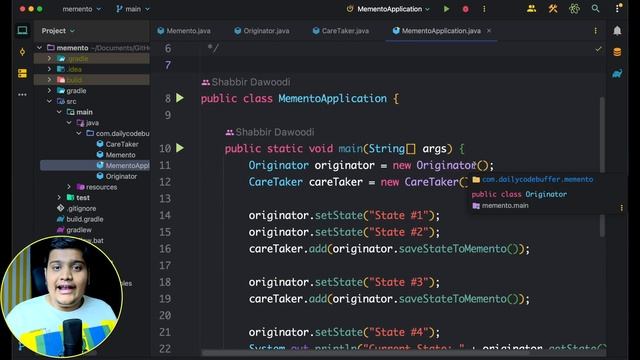The image size is (640, 360).
Task: Open the main branch dropdown
Action: click(133, 9)
